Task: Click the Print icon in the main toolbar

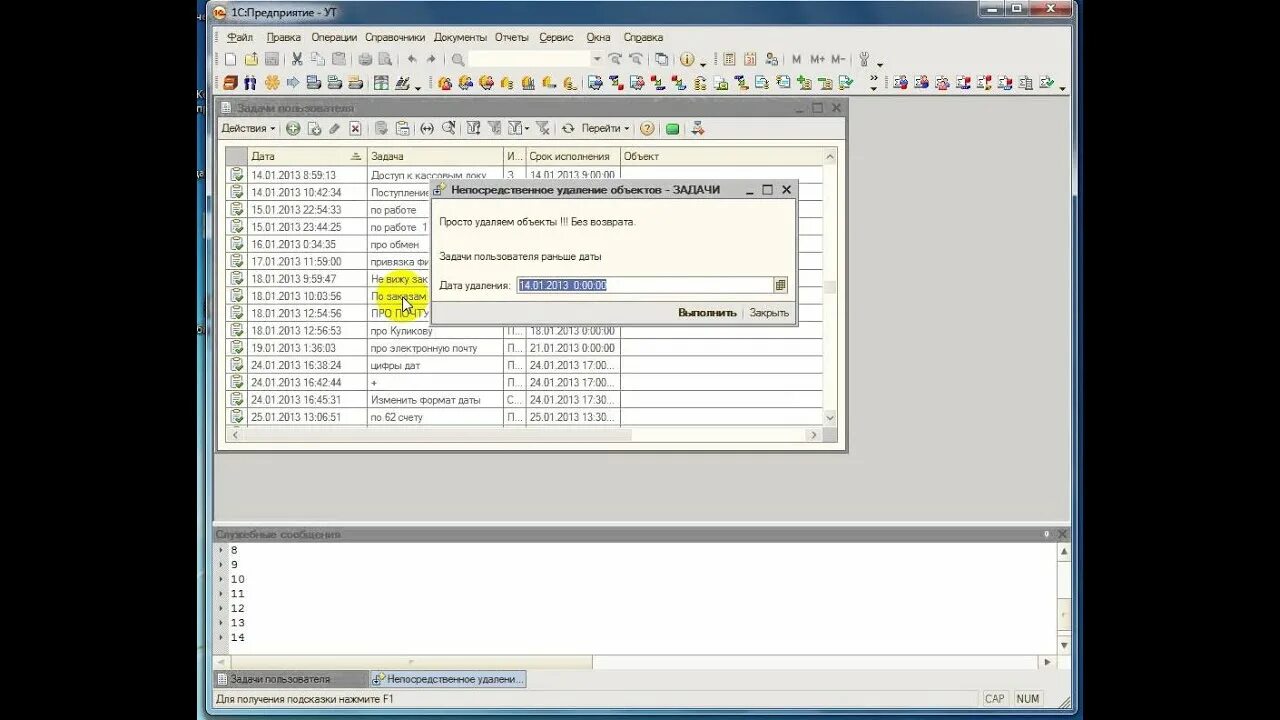Action: pos(365,59)
